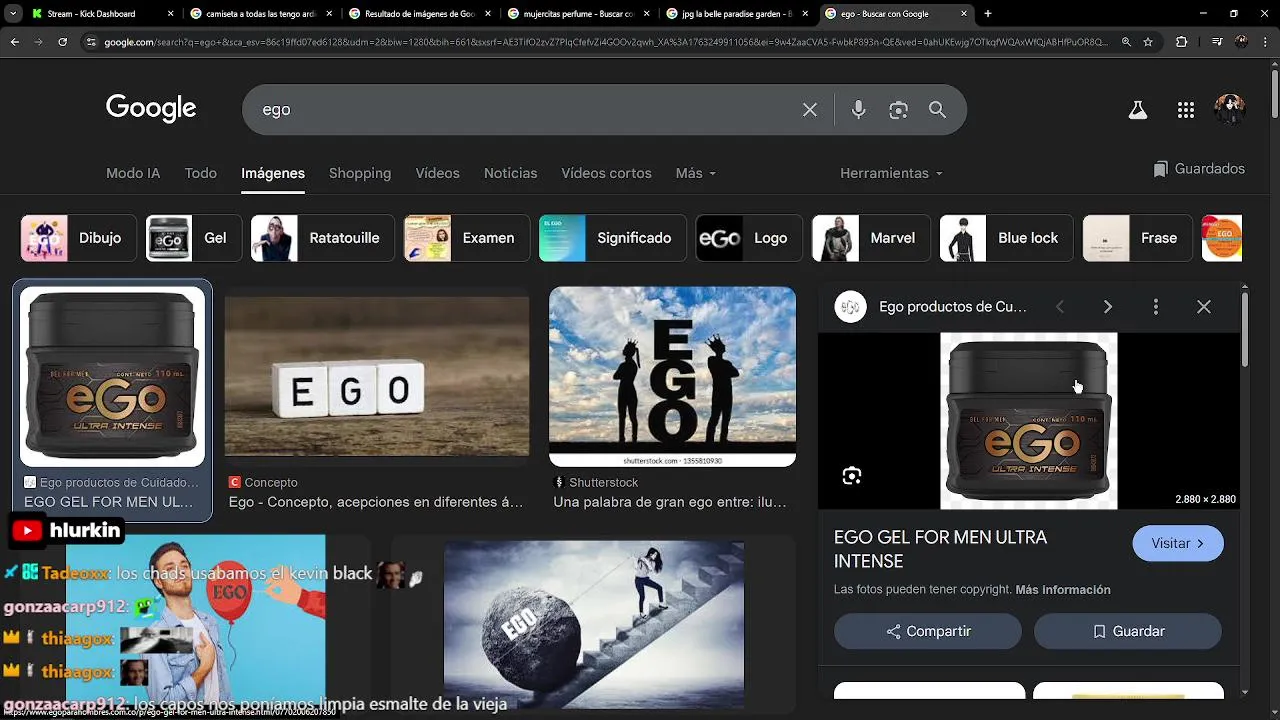1280x720 pixels.
Task: Expand the Herramientas dropdown
Action: tap(891, 173)
